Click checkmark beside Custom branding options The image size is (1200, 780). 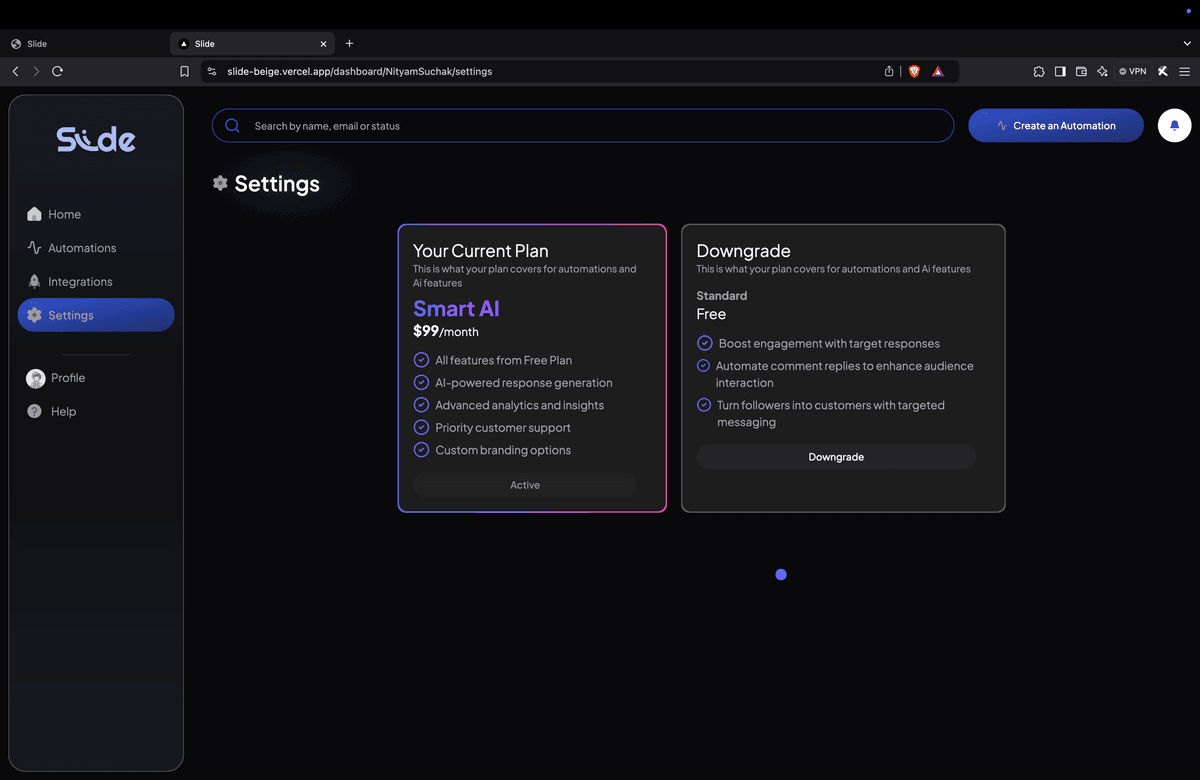[x=420, y=450]
